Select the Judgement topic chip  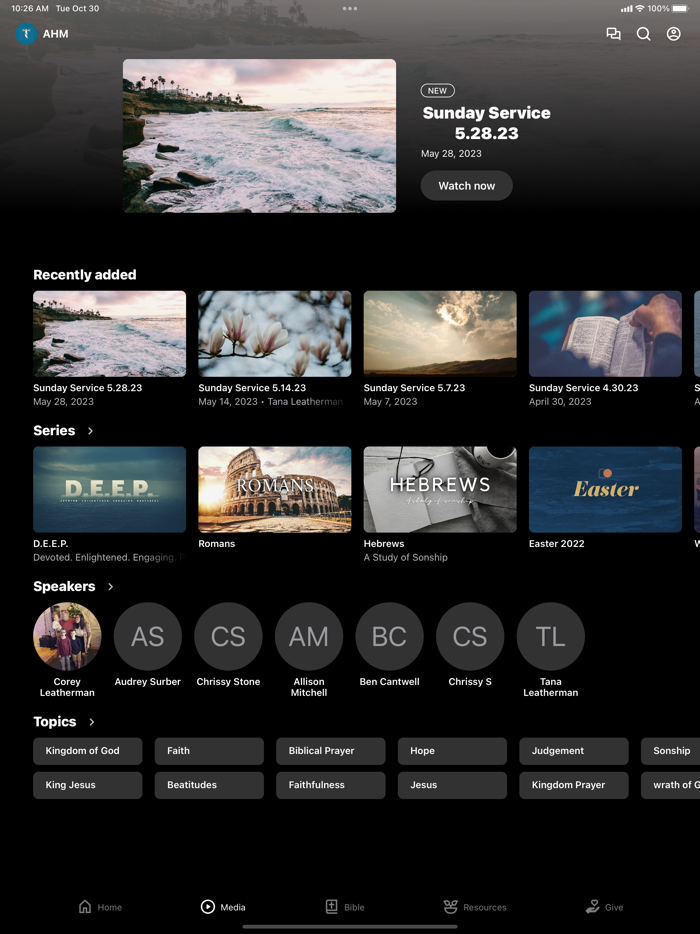574,751
